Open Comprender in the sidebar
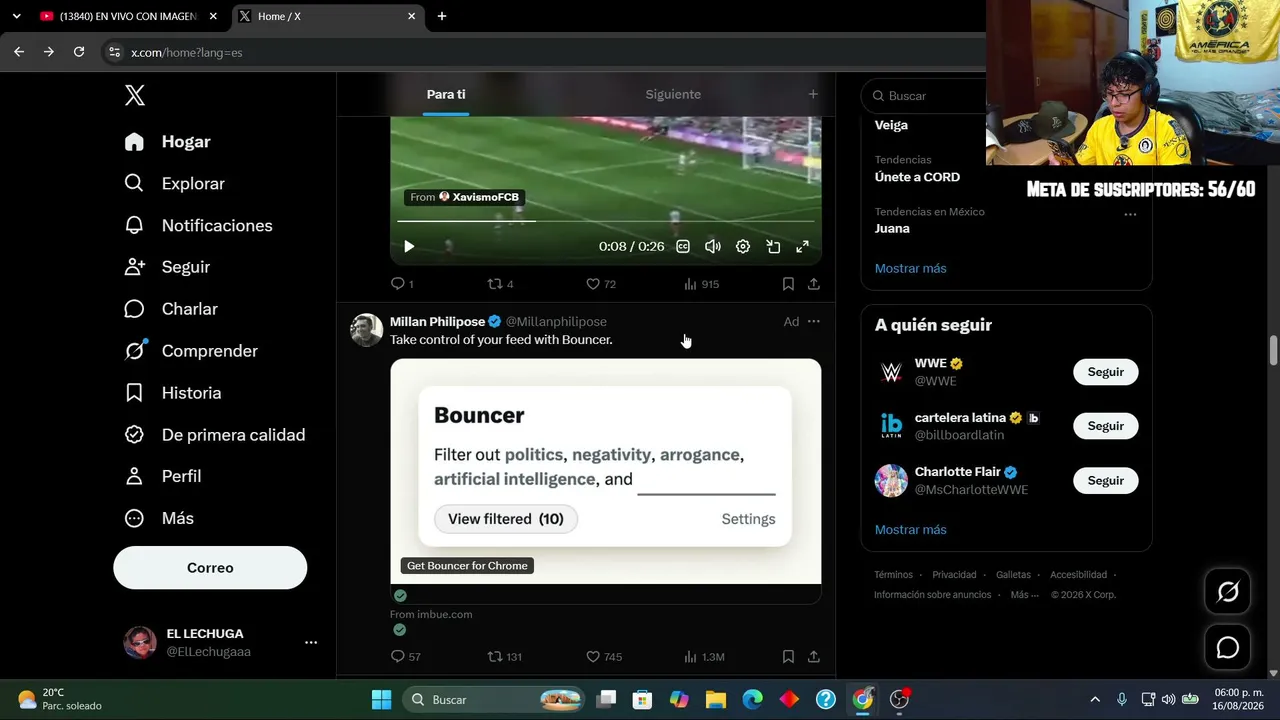1280x720 pixels. point(190,351)
